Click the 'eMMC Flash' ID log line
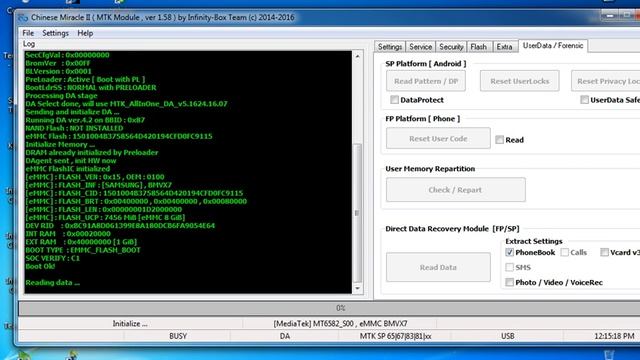The height and width of the screenshot is (360, 640). click(x=119, y=136)
